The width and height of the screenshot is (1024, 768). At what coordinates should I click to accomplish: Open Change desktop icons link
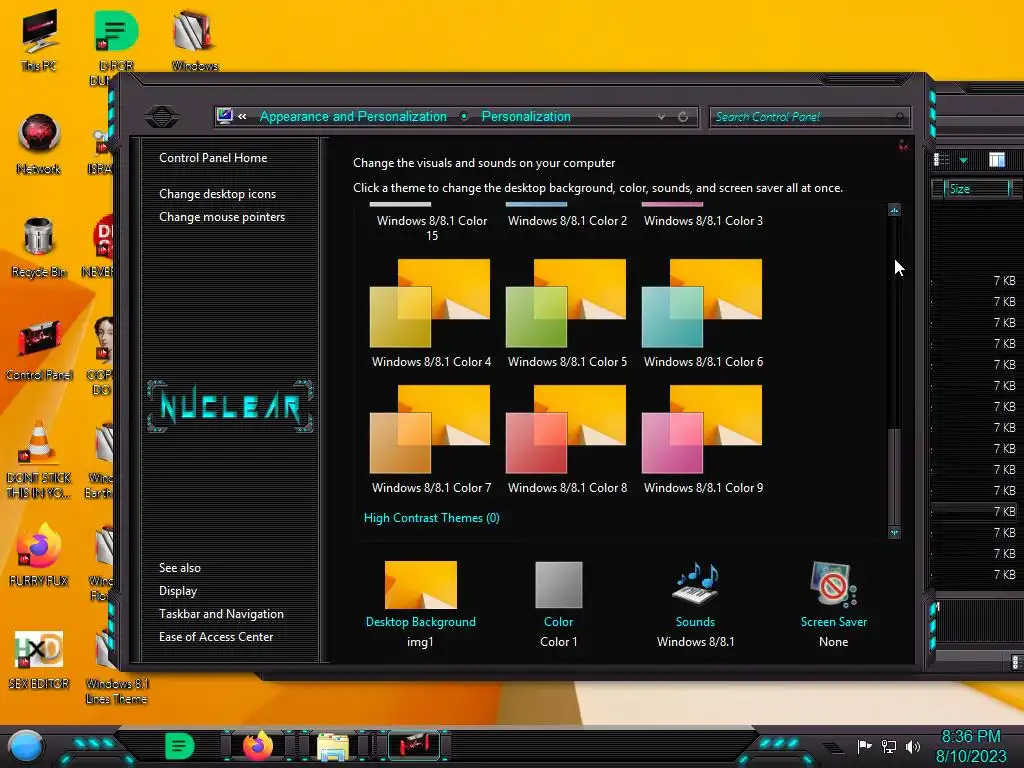(217, 194)
